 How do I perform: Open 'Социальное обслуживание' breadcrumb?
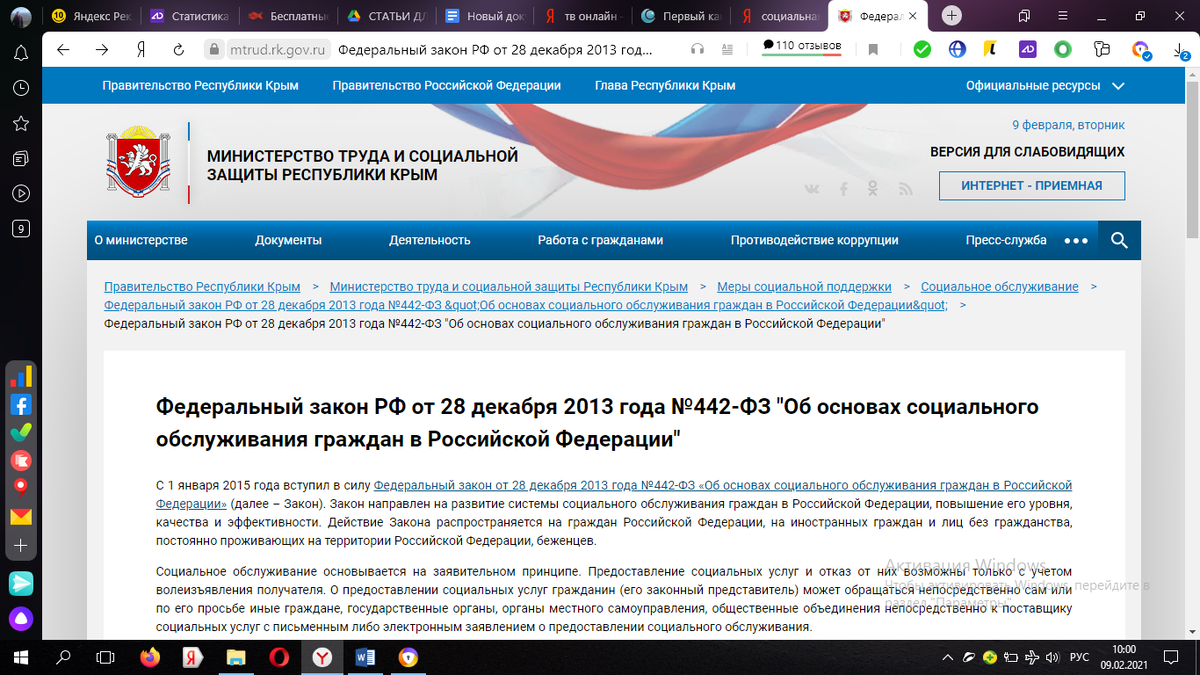(1000, 287)
